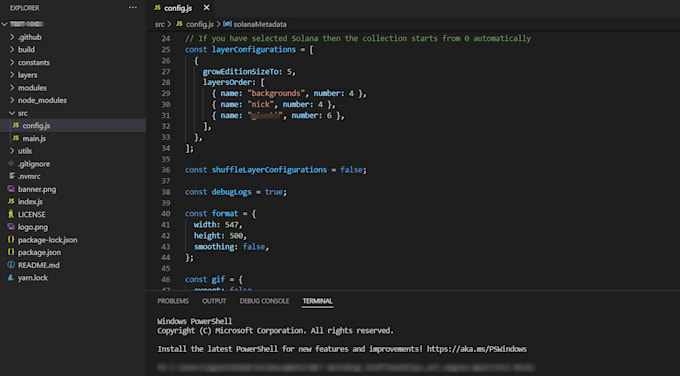680x376 pixels.
Task: Open the aka.ms/PSWindows link in terminal
Action: point(477,349)
